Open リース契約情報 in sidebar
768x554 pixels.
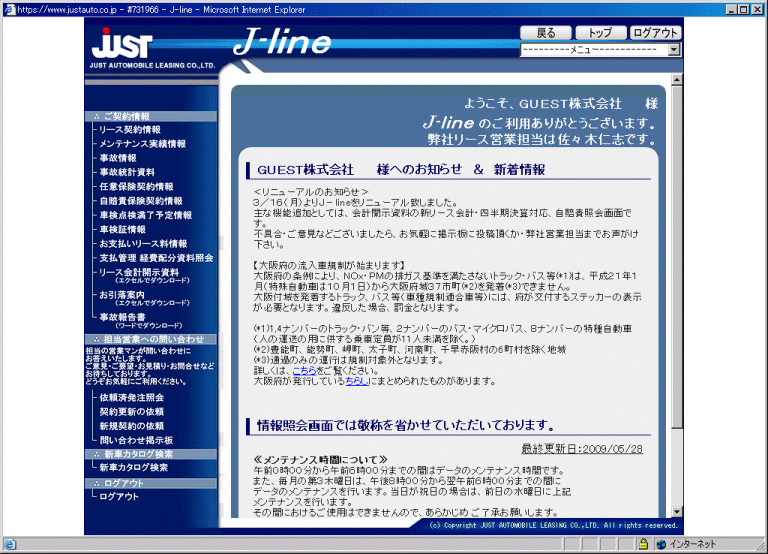(130, 130)
